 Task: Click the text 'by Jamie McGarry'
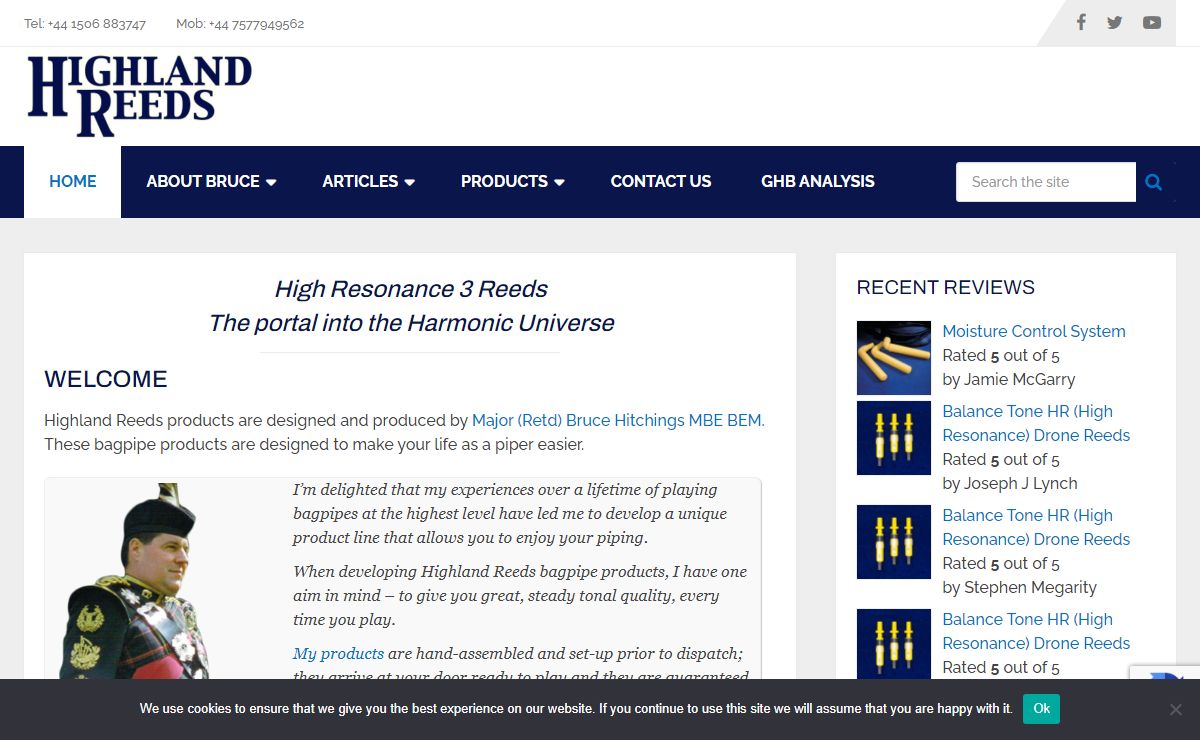click(1009, 379)
